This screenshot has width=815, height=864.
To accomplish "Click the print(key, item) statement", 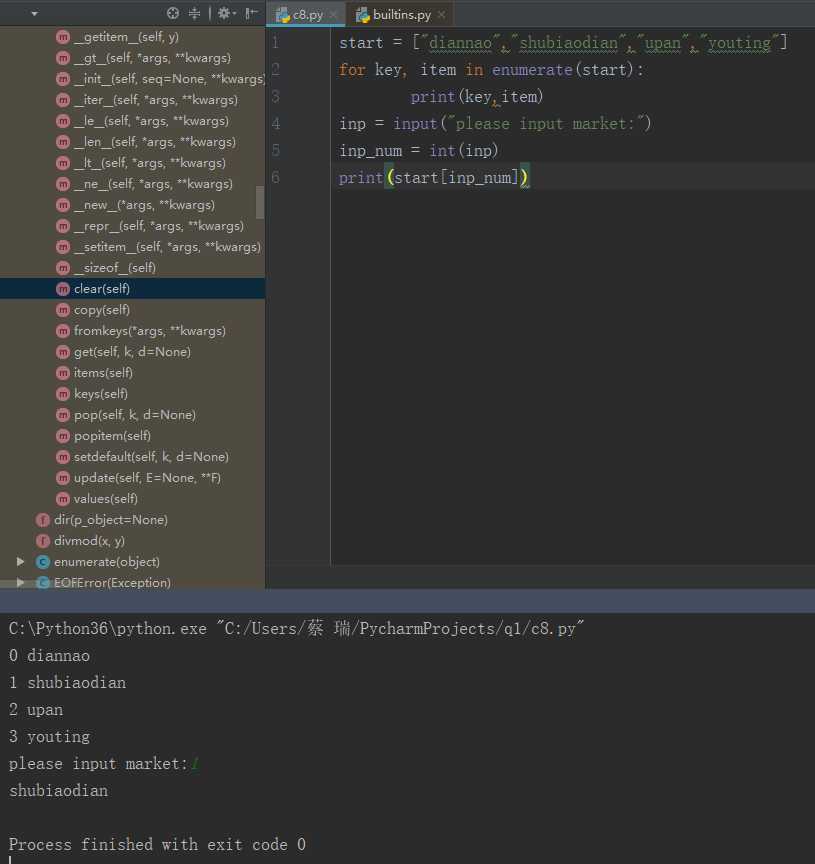I will [x=477, y=97].
